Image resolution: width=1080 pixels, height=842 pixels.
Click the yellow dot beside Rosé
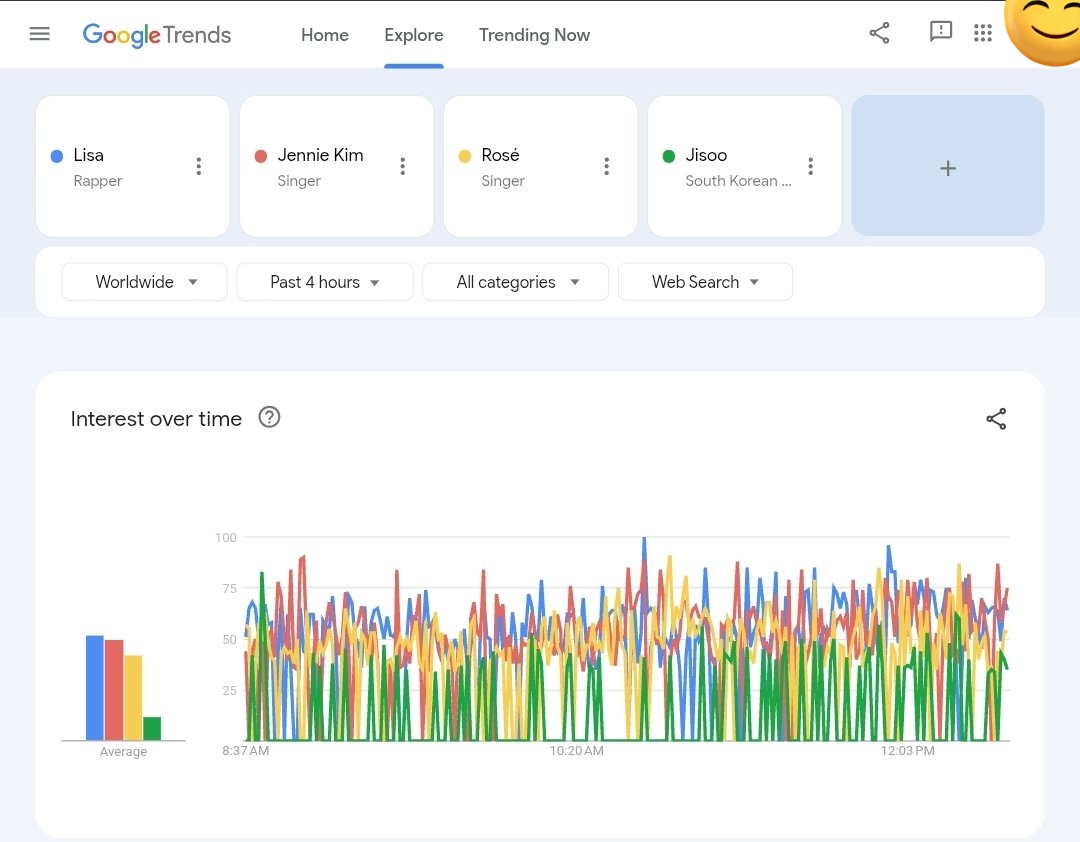point(465,156)
